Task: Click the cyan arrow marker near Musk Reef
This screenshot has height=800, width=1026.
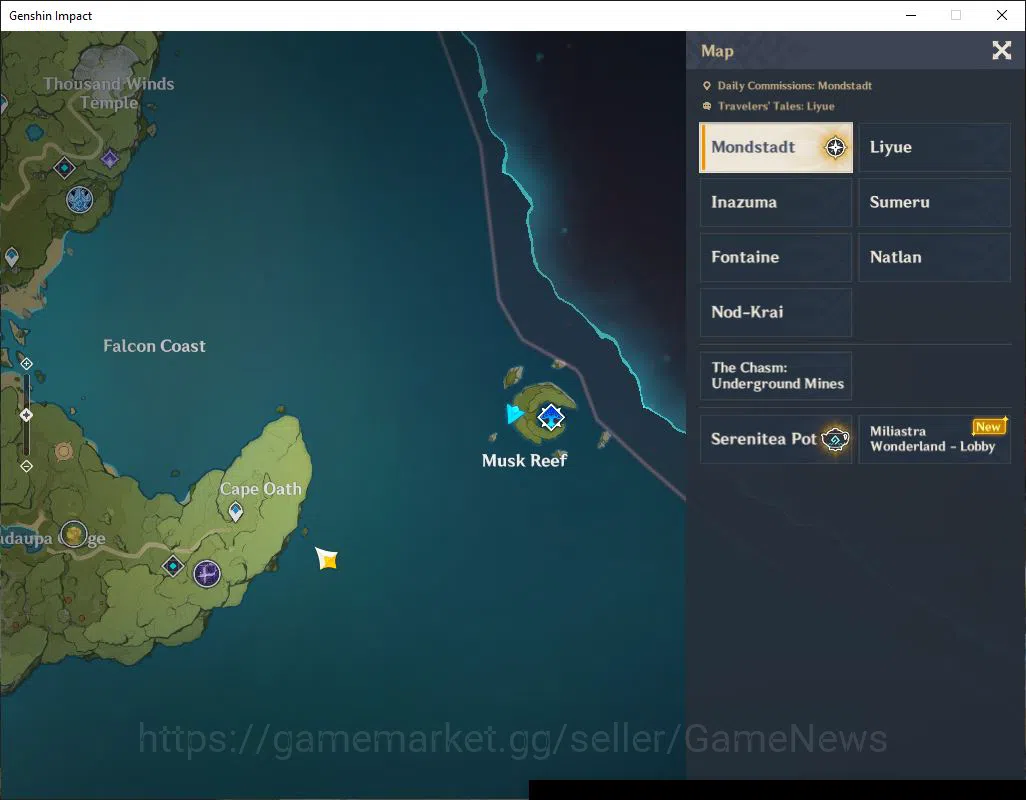Action: (514, 413)
